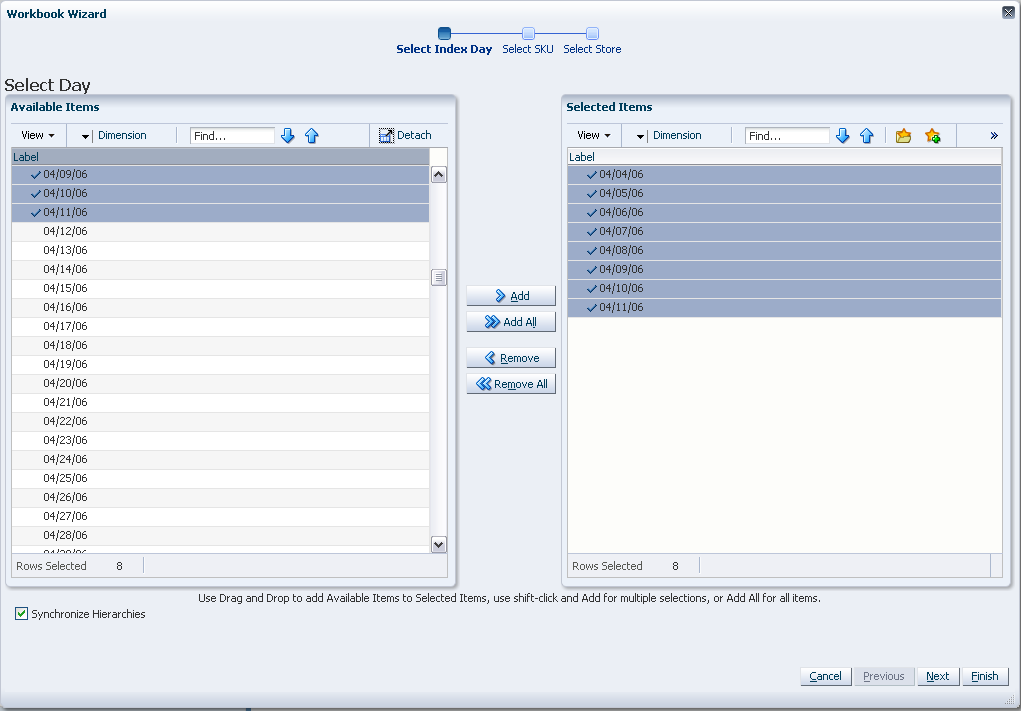Screen dimensions: 1021x711
Task: Click the Find previous arrow in Selected Items
Action: click(x=867, y=135)
